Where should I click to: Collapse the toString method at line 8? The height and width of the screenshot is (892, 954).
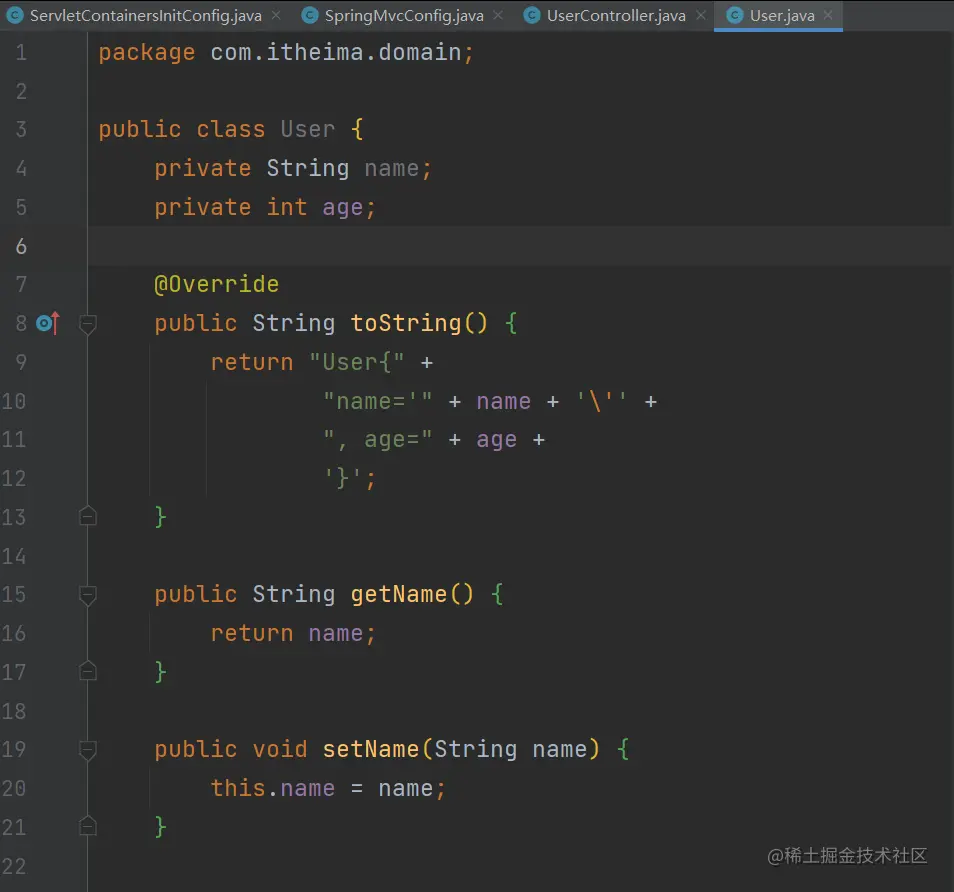pyautogui.click(x=88, y=324)
